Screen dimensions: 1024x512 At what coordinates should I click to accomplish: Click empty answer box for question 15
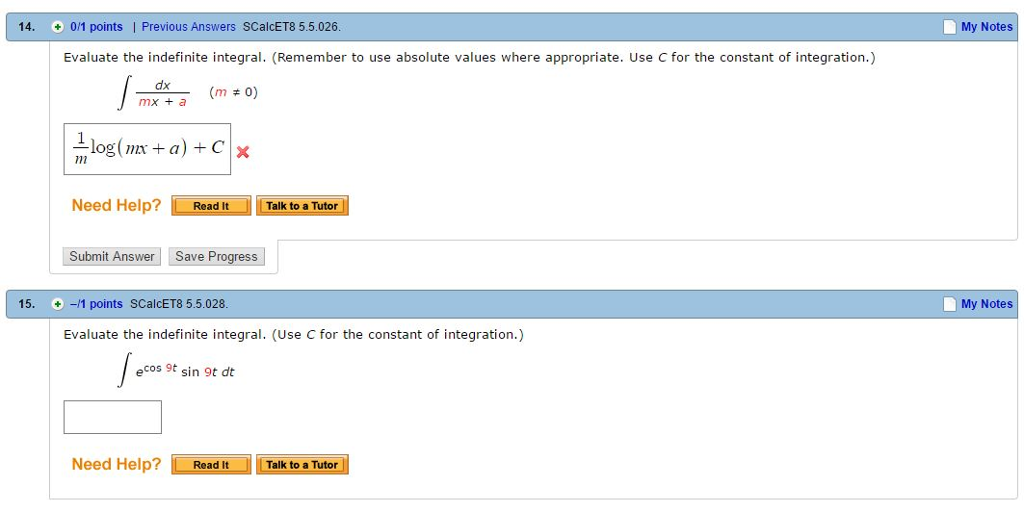point(112,417)
